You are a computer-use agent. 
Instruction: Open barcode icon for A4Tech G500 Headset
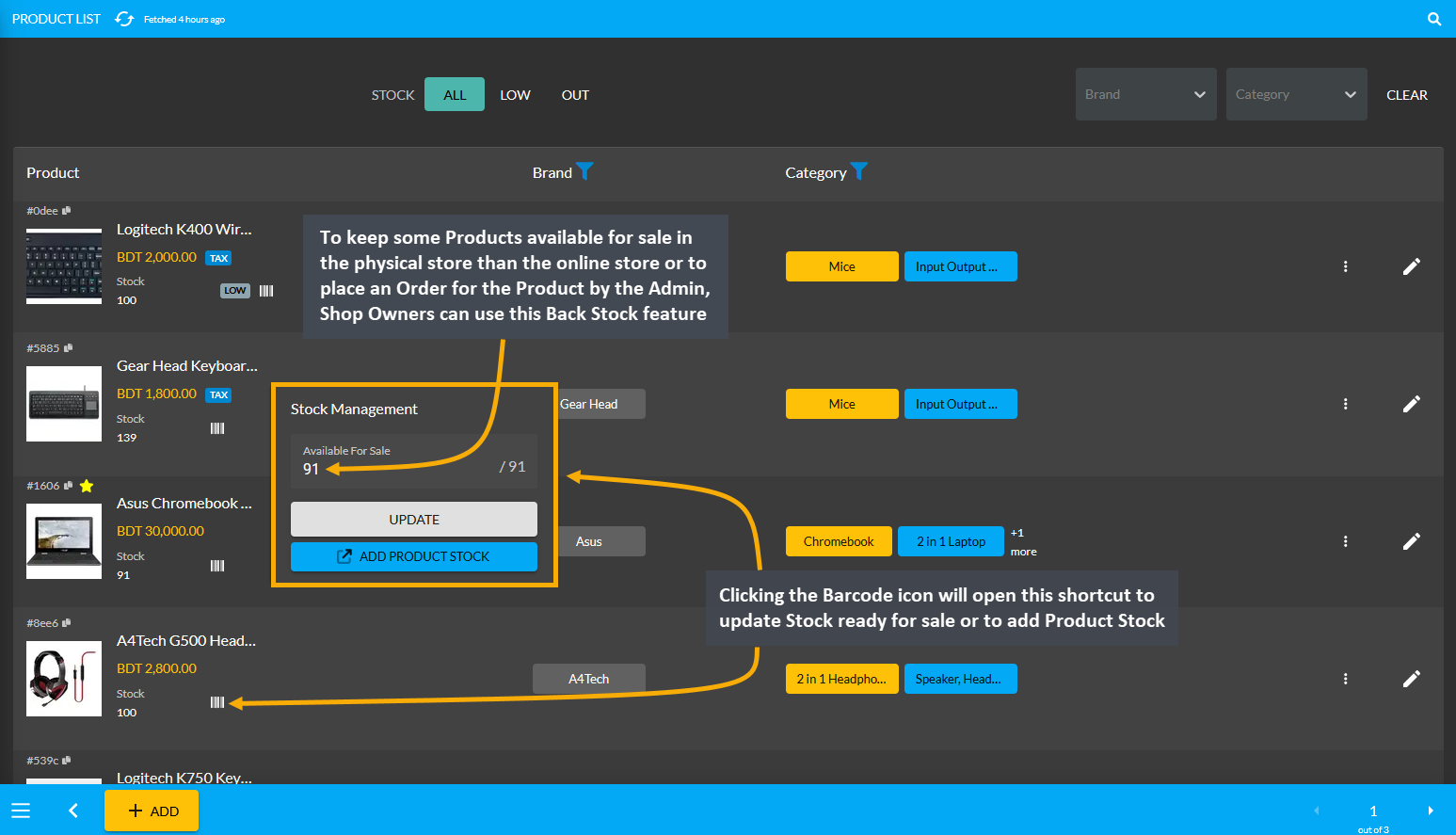(217, 702)
